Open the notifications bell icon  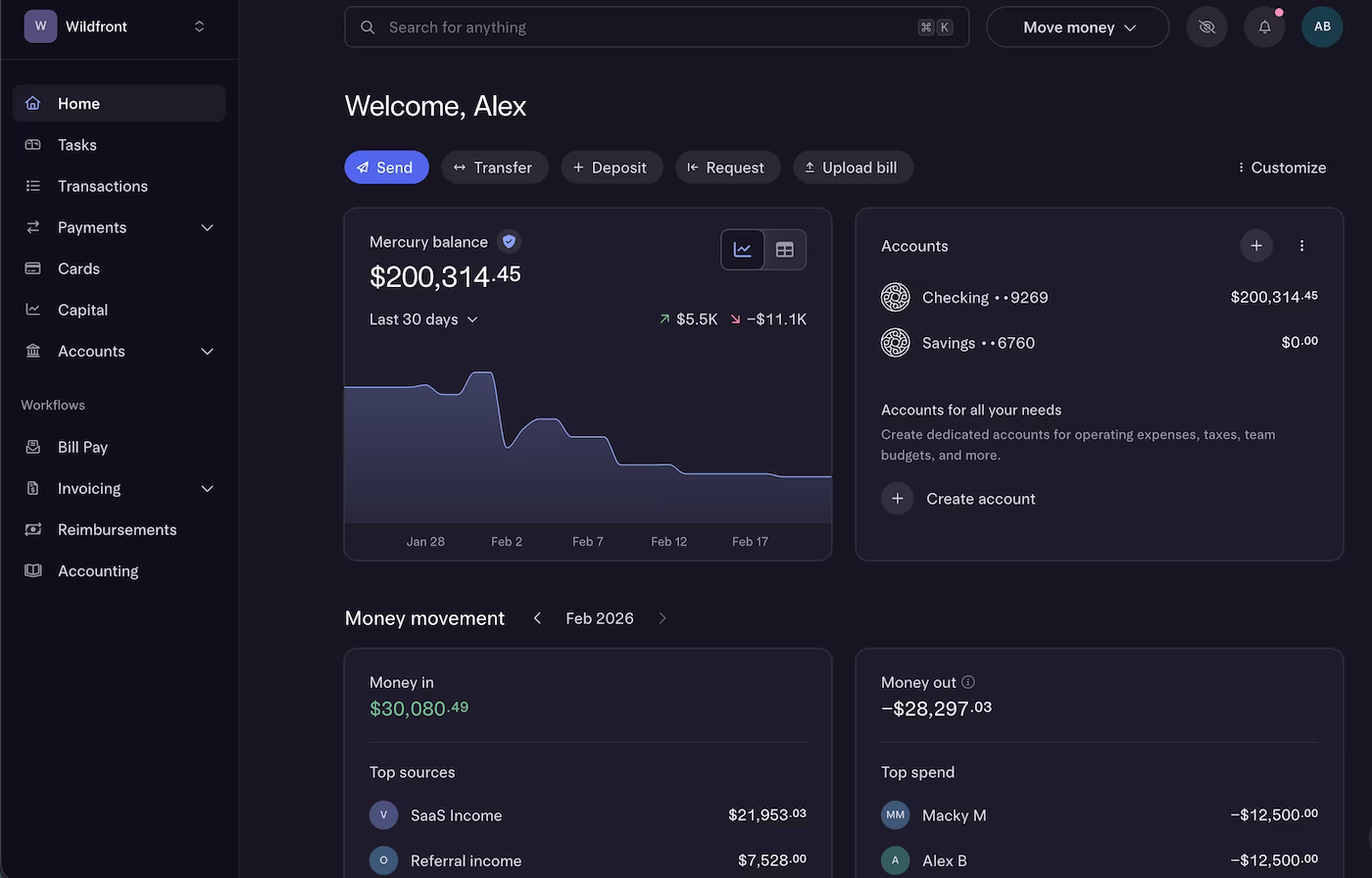click(1264, 26)
